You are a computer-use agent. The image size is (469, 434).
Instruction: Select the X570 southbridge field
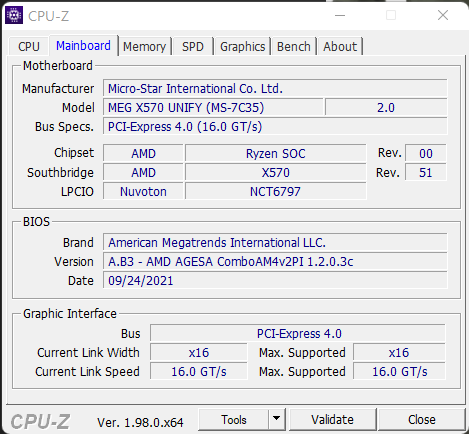[276, 173]
